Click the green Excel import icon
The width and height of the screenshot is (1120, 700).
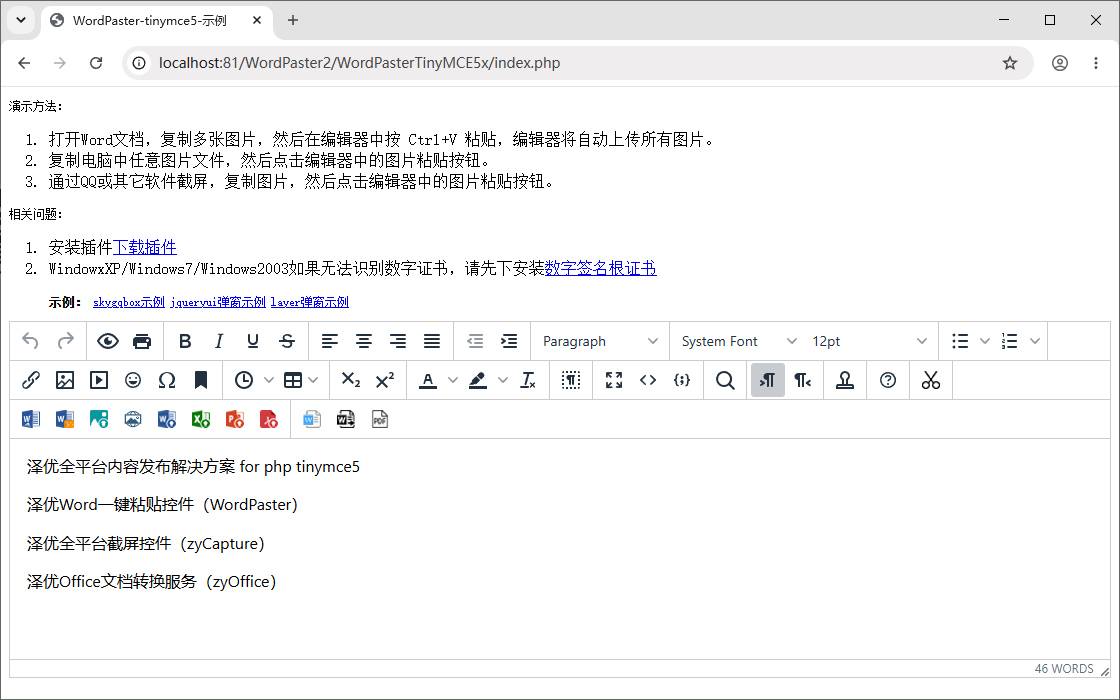coord(201,419)
